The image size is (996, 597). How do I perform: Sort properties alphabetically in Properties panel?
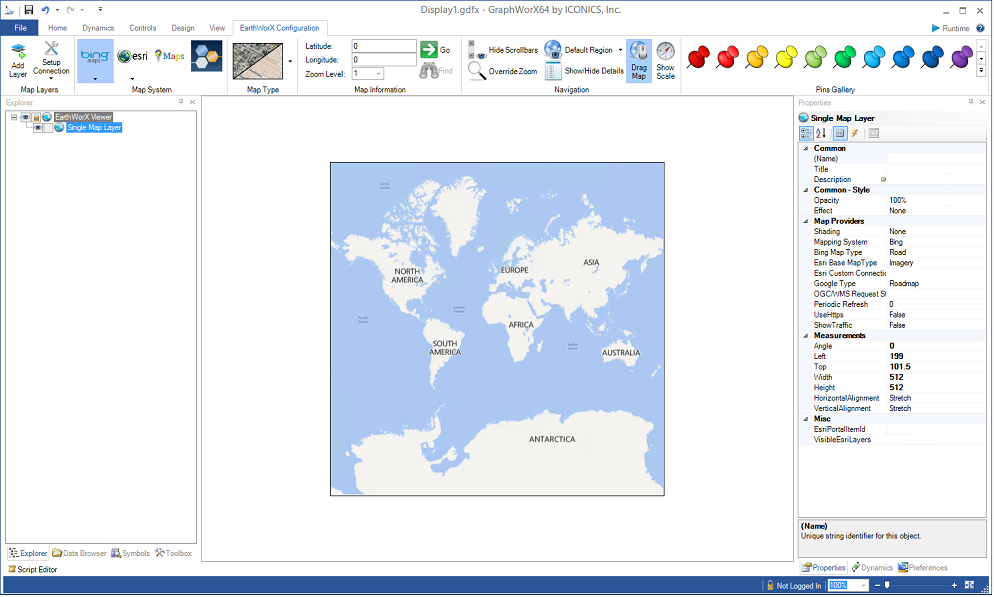(x=821, y=133)
